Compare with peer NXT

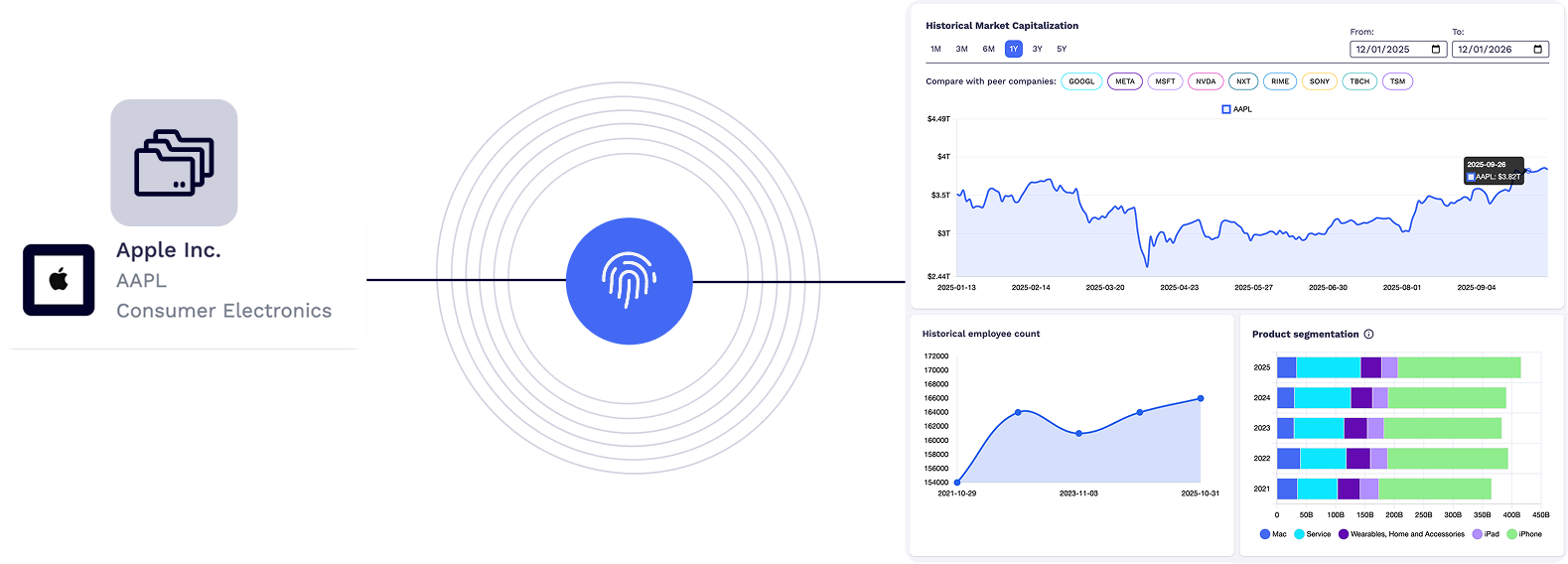click(x=1243, y=81)
